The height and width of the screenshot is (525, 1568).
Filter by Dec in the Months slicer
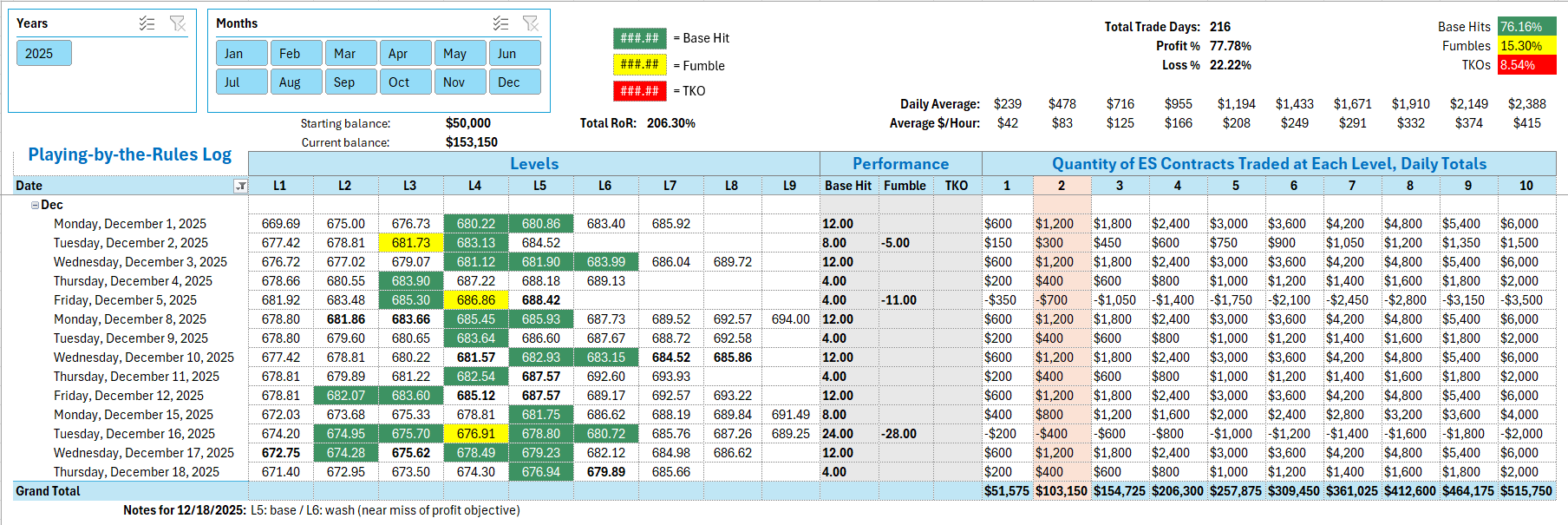[514, 82]
